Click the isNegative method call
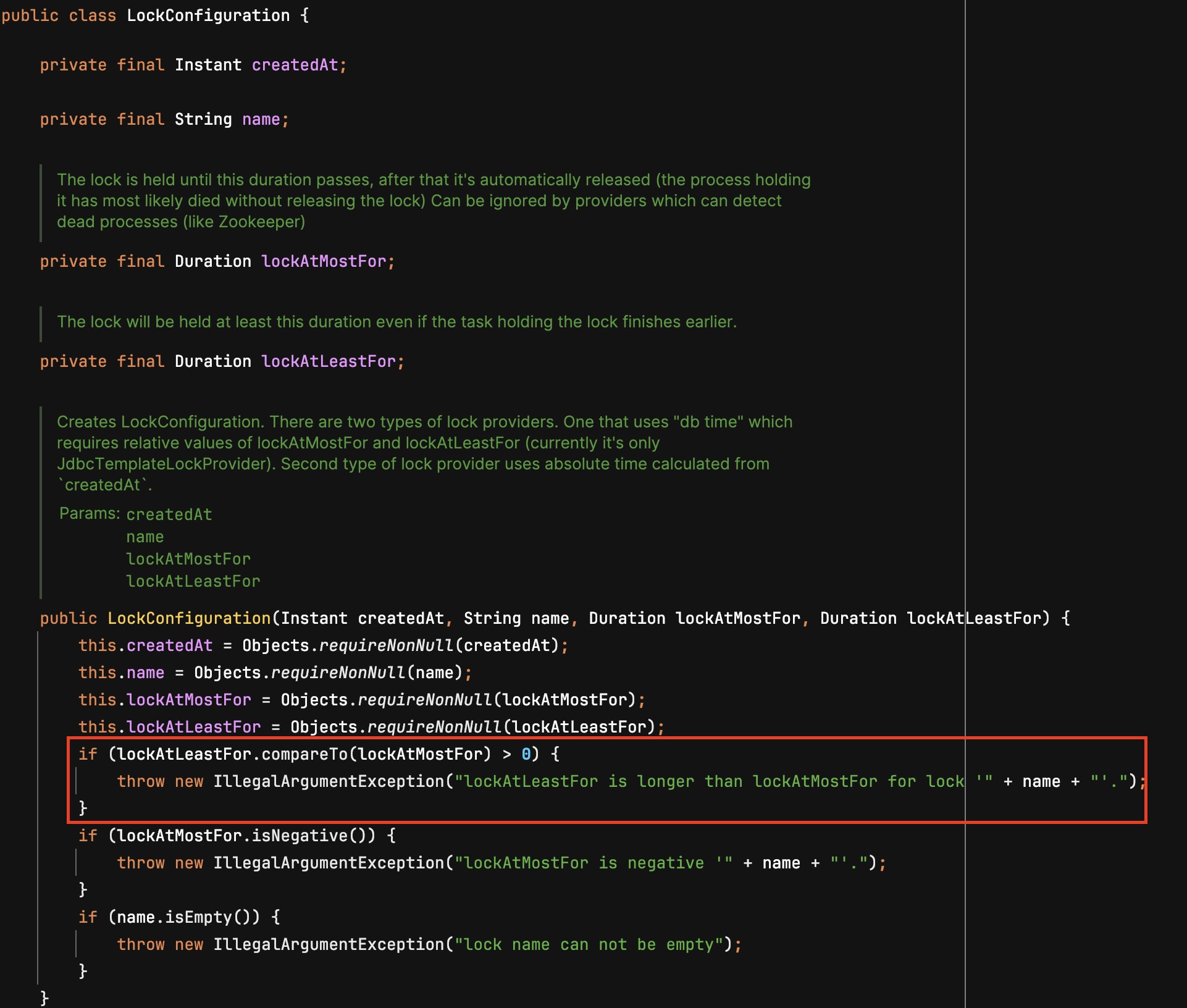1187x1008 pixels. [300, 836]
